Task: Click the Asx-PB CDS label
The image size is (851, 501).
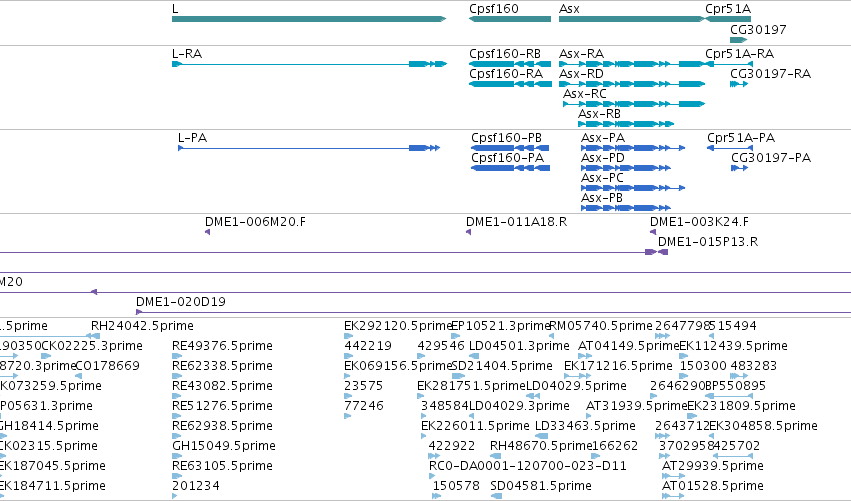Action: pyautogui.click(x=602, y=199)
